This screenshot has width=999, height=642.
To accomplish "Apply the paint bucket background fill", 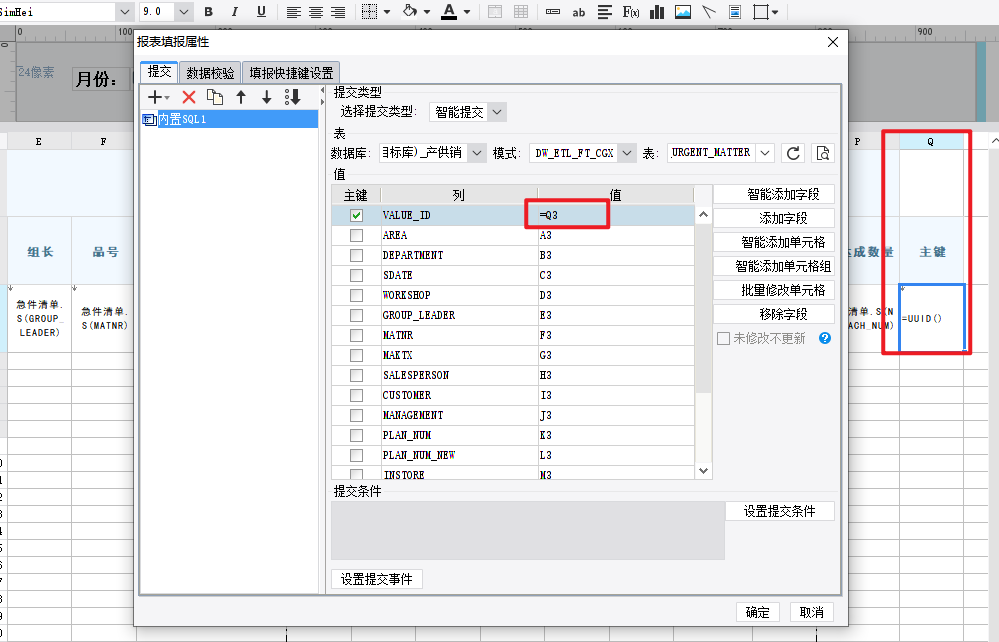I will pyautogui.click(x=410, y=11).
